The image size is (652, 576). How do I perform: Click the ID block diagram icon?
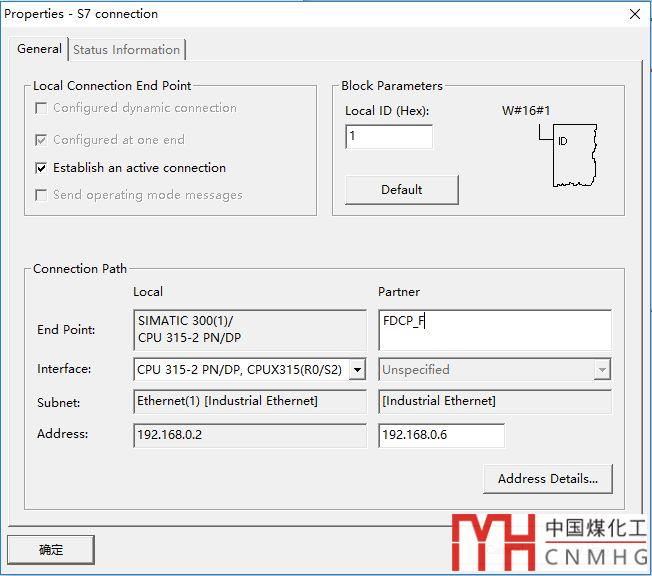pos(568,155)
